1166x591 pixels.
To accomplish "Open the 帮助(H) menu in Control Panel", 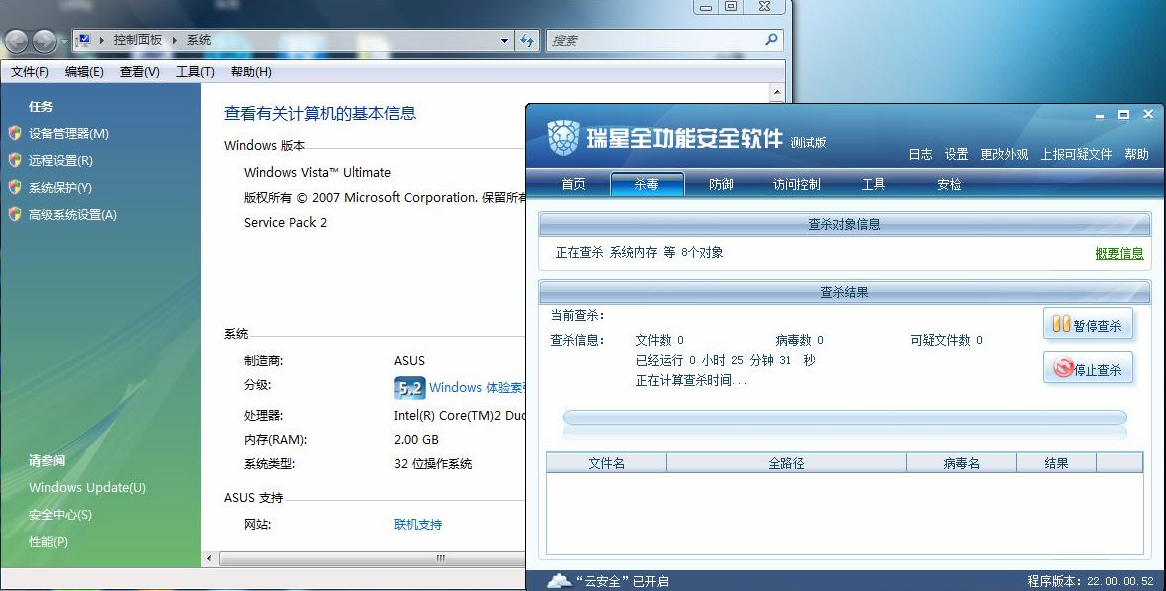I will pos(251,71).
